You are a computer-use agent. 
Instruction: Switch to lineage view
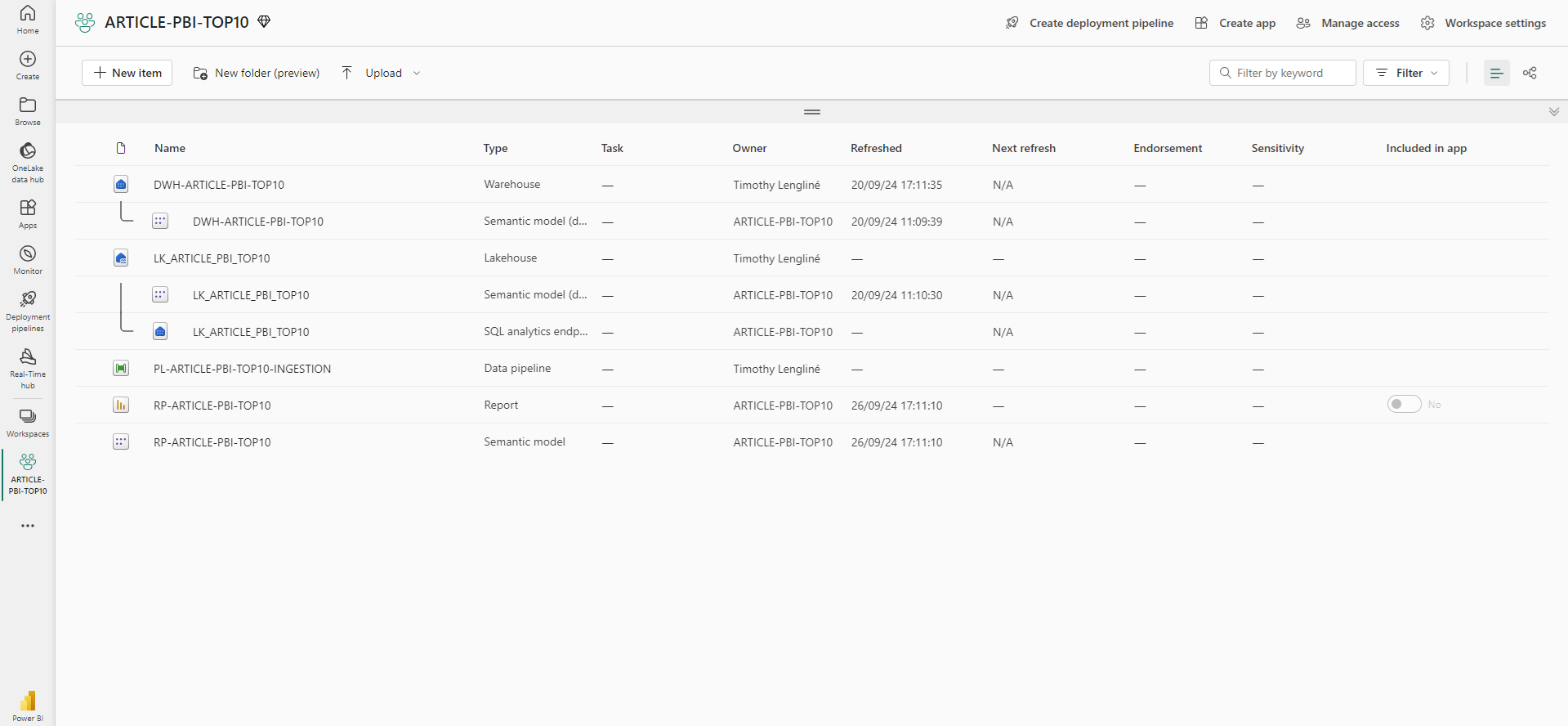click(x=1530, y=73)
